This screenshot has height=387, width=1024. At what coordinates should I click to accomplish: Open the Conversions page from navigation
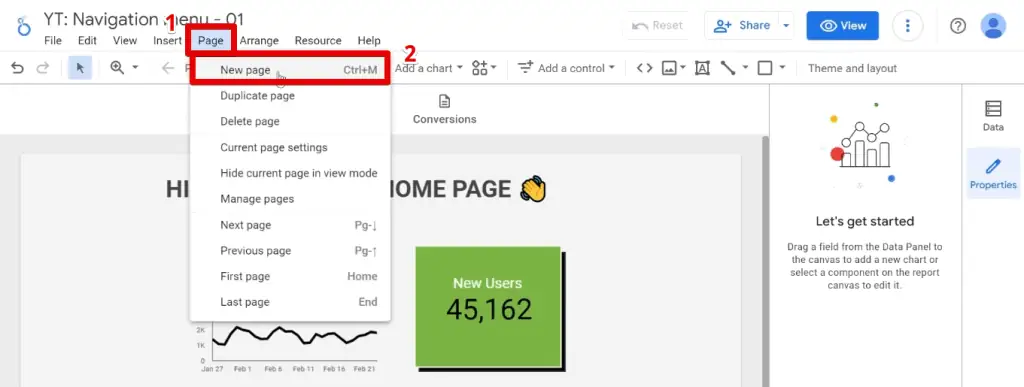[x=444, y=110]
